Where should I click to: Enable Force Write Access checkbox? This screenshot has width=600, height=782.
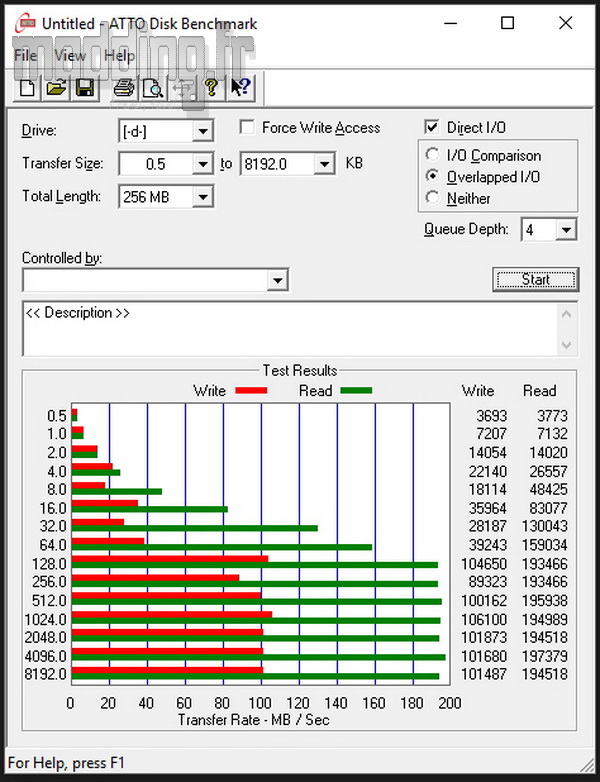point(247,127)
